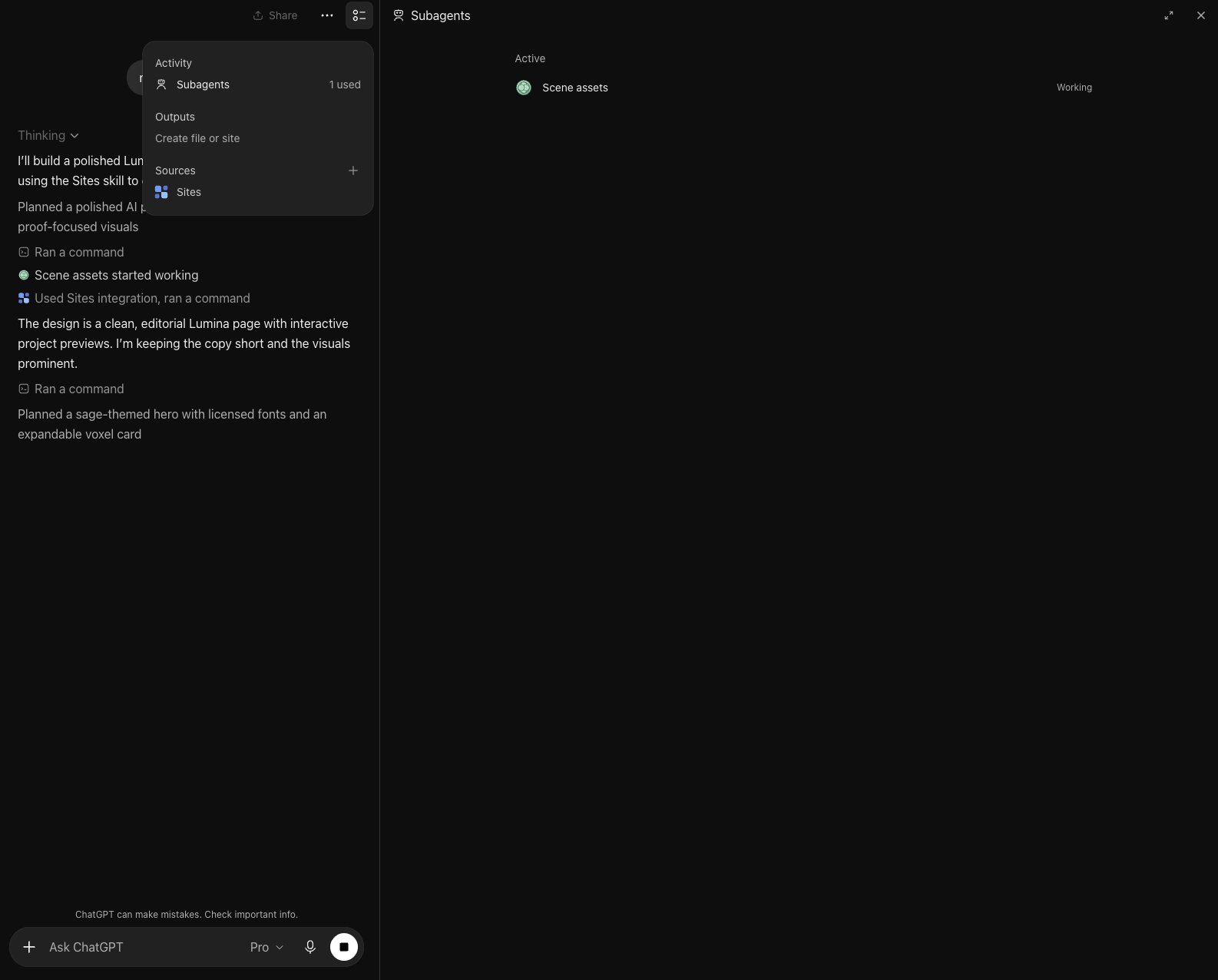Viewport: 1218px width, 980px height.
Task: Click the 1 used count label
Action: tap(345, 84)
